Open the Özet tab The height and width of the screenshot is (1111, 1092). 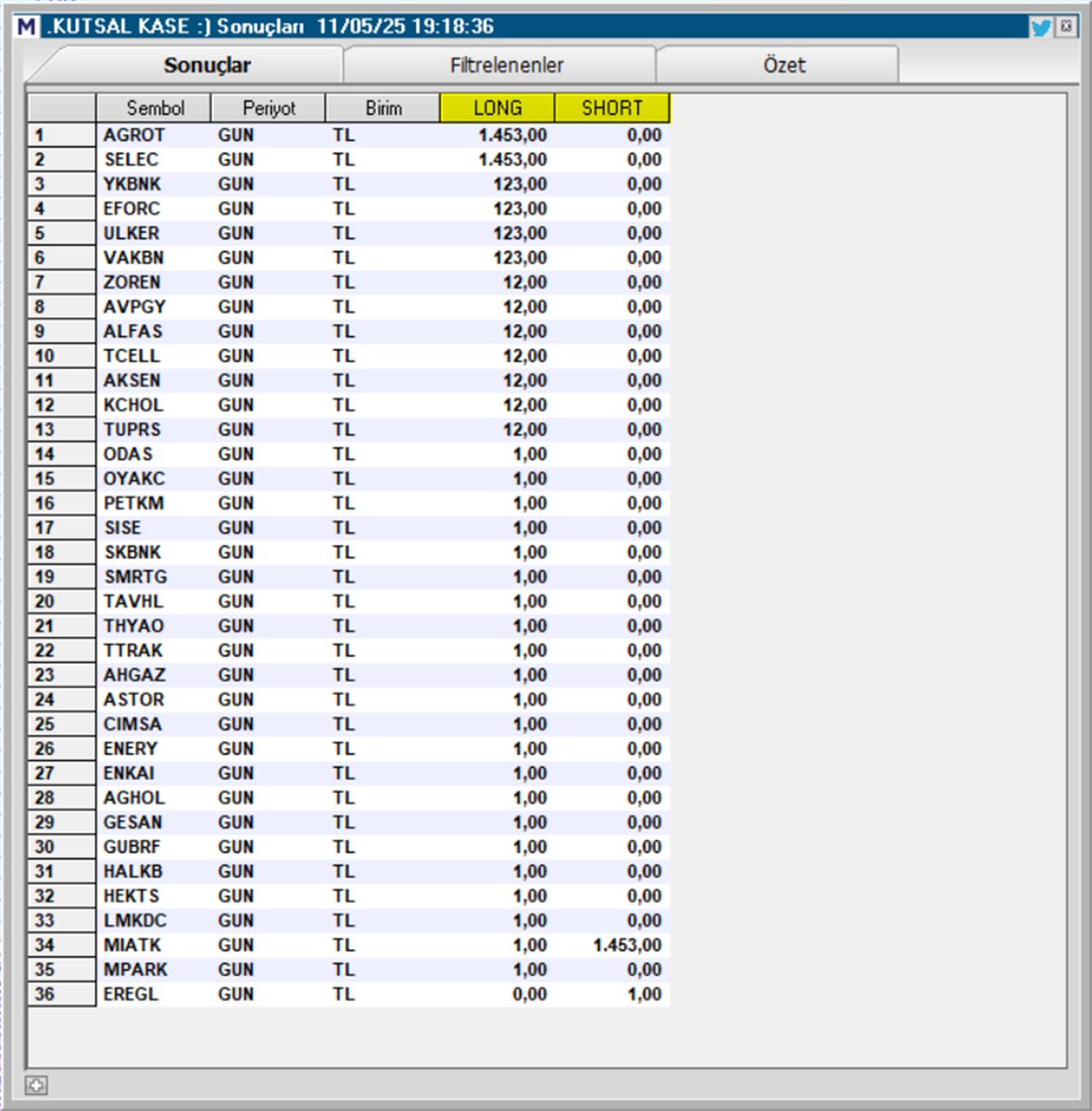[x=784, y=65]
